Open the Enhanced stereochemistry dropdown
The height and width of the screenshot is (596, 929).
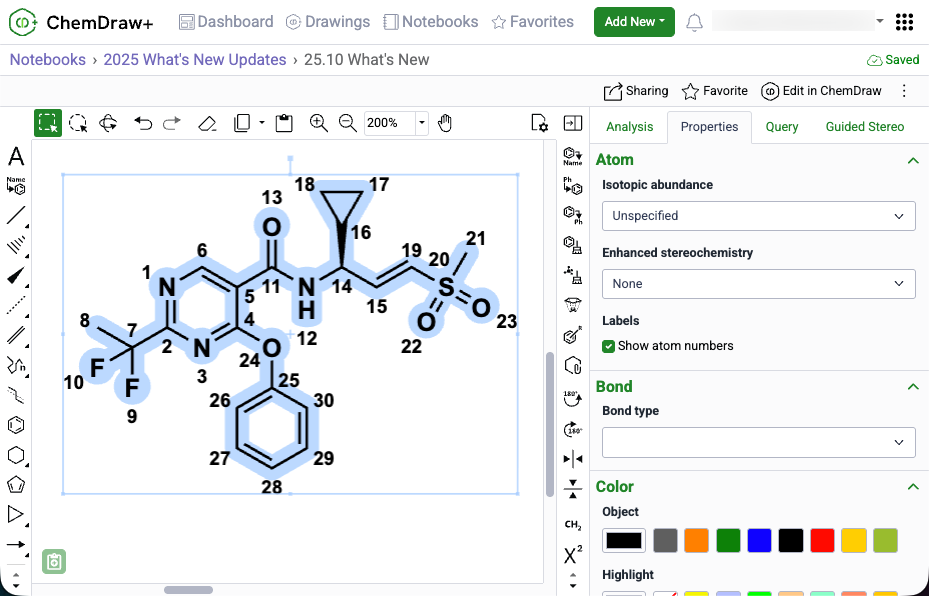pyautogui.click(x=758, y=284)
